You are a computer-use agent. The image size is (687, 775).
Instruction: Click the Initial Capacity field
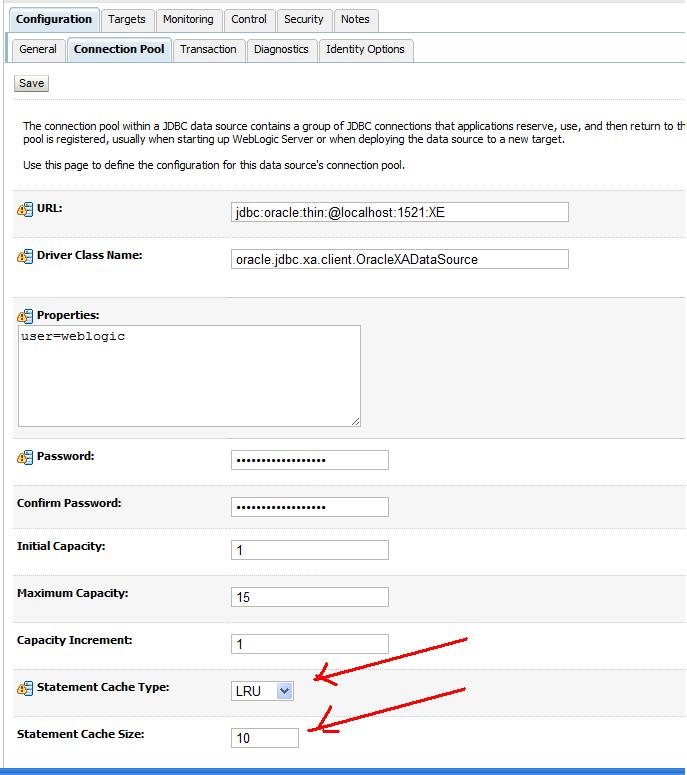(x=310, y=550)
